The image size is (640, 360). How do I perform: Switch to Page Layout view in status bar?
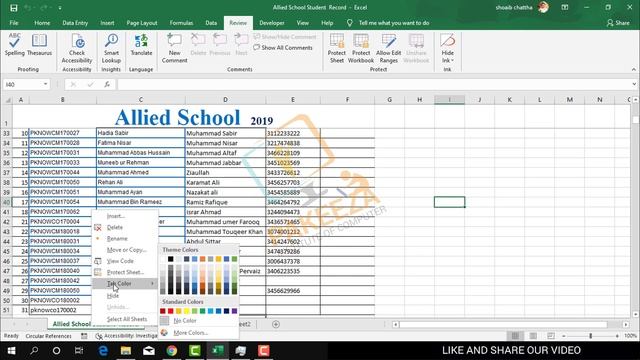click(533, 336)
